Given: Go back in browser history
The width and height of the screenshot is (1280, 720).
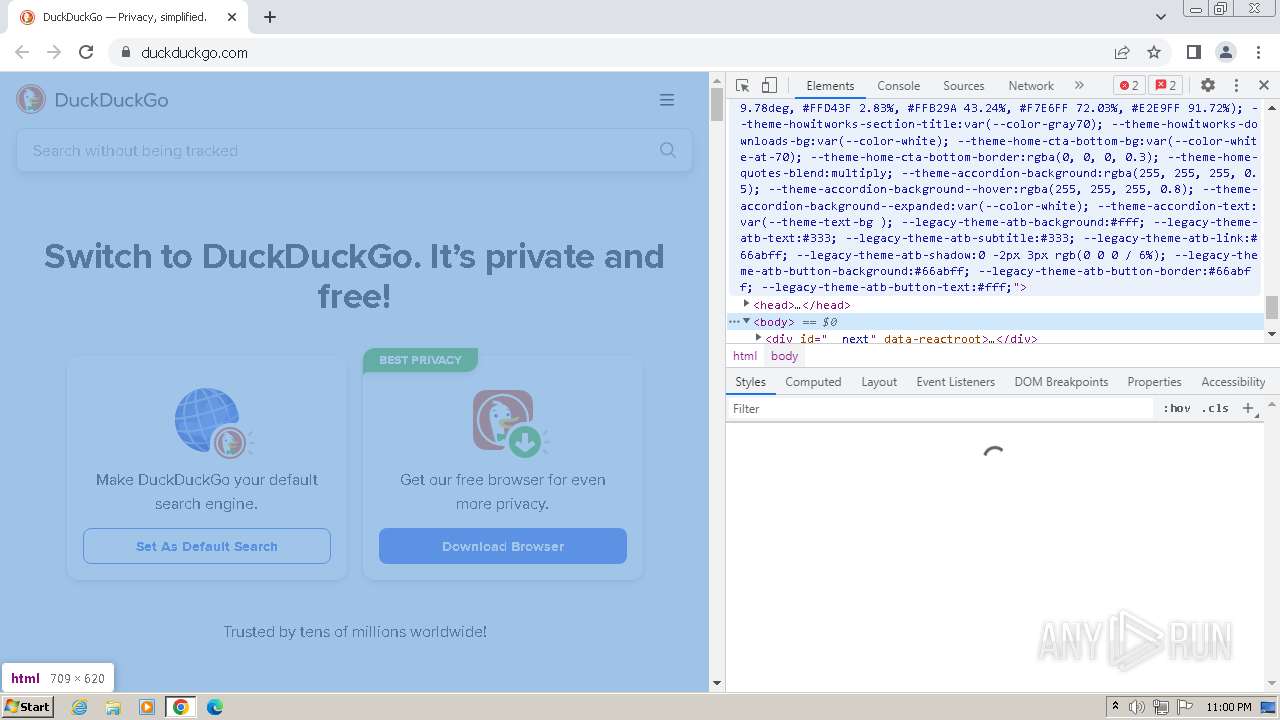Looking at the screenshot, I should 22,52.
